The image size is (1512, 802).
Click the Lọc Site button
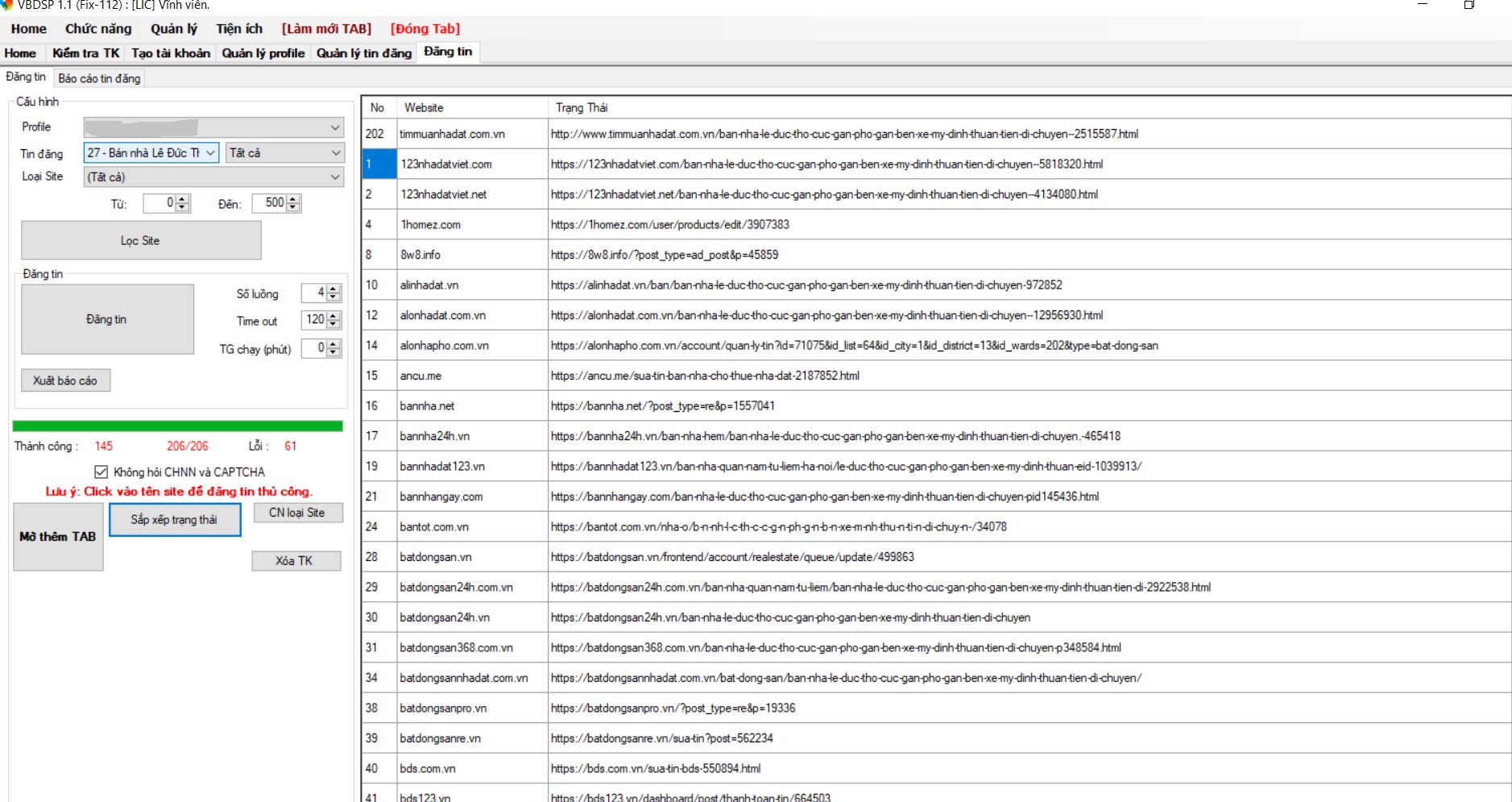pyautogui.click(x=141, y=240)
